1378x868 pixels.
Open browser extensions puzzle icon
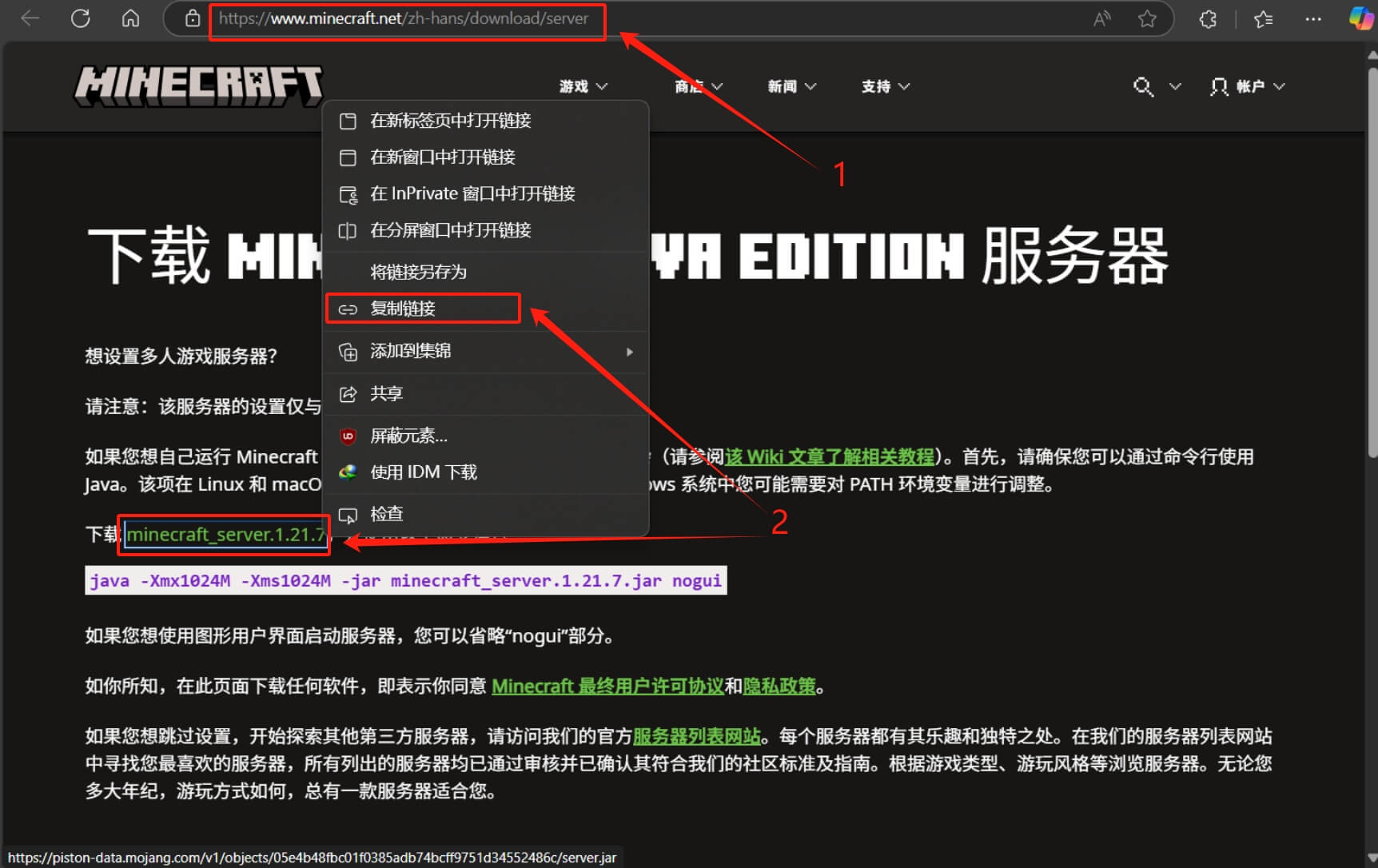1208,18
